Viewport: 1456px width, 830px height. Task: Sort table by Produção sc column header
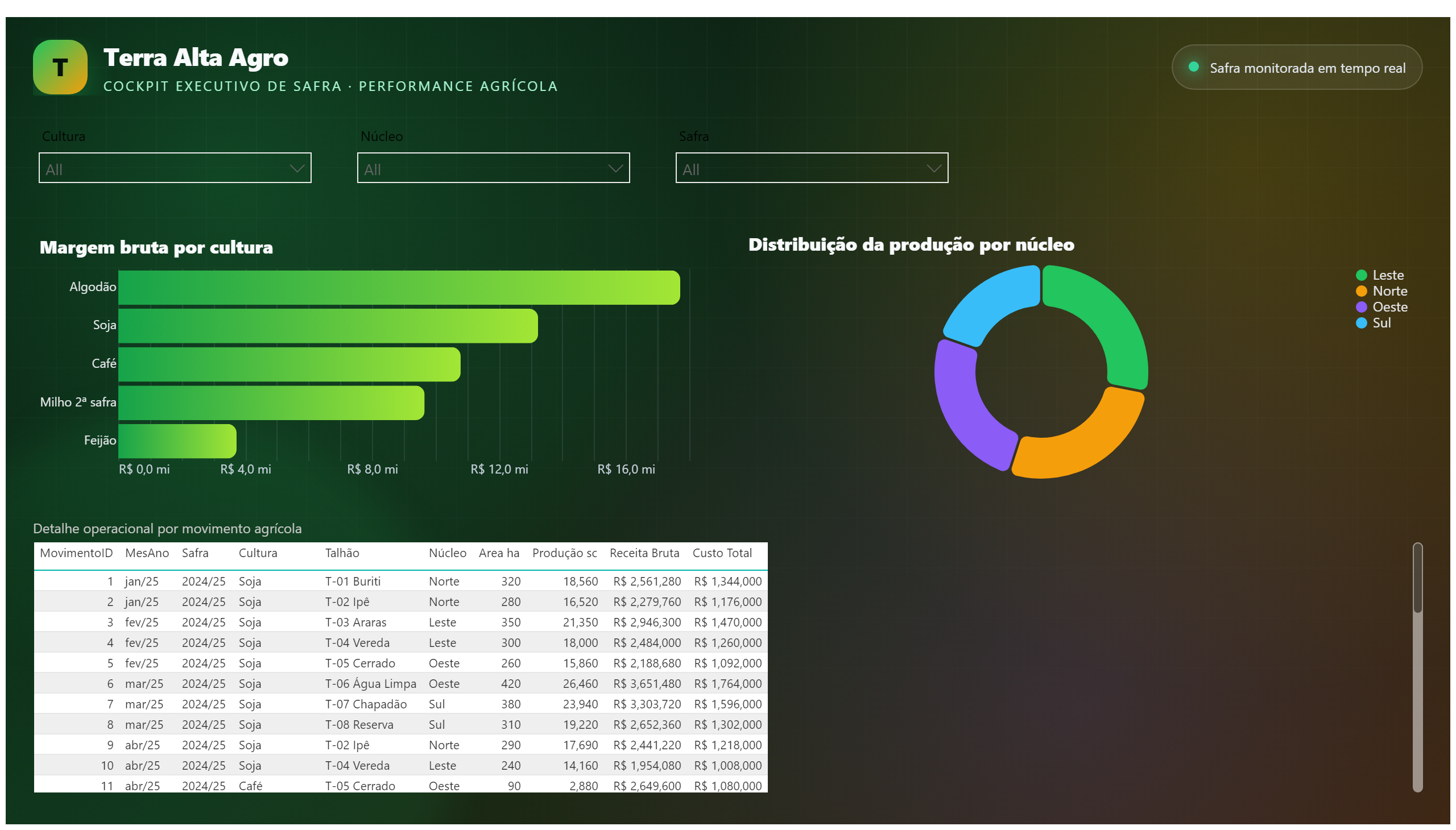565,554
